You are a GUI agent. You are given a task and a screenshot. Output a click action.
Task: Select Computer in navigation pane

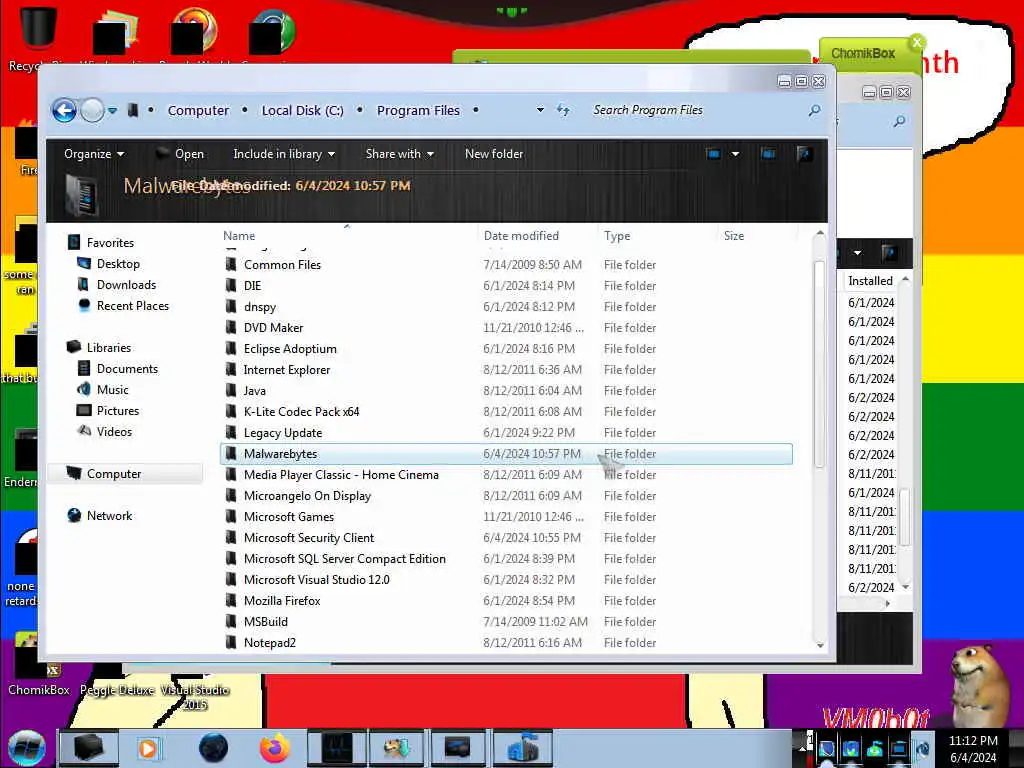pos(125,473)
